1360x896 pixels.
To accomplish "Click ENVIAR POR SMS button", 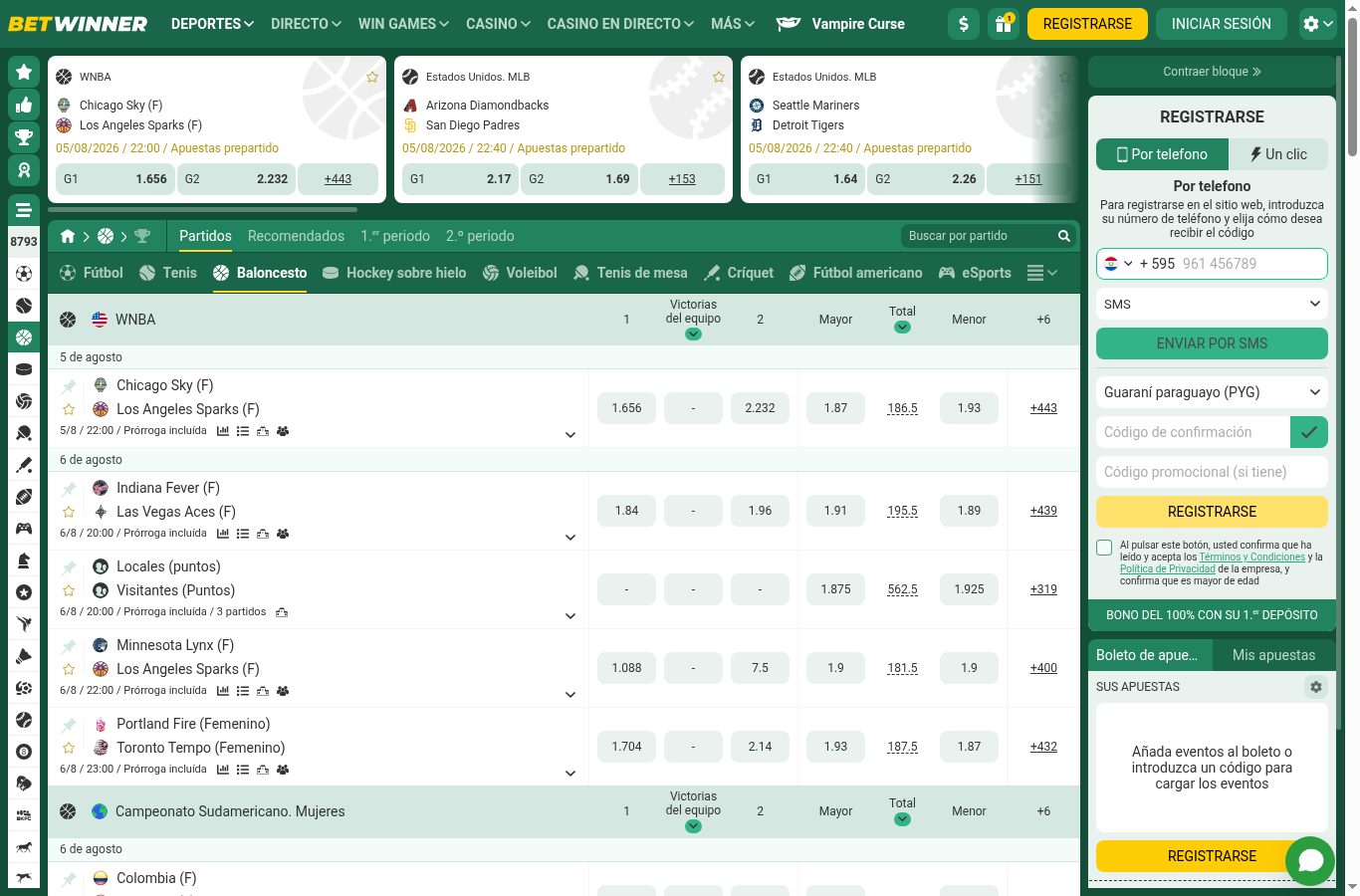I will 1212,343.
